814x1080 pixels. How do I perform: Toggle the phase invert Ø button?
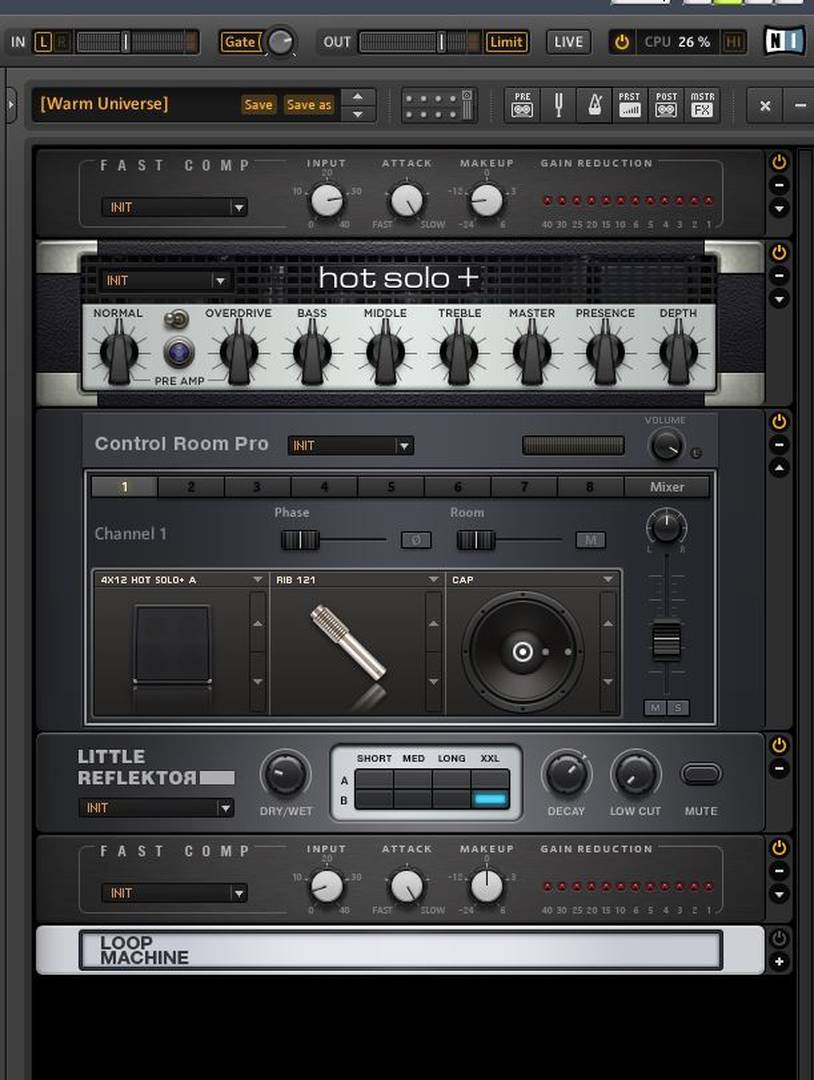click(416, 540)
